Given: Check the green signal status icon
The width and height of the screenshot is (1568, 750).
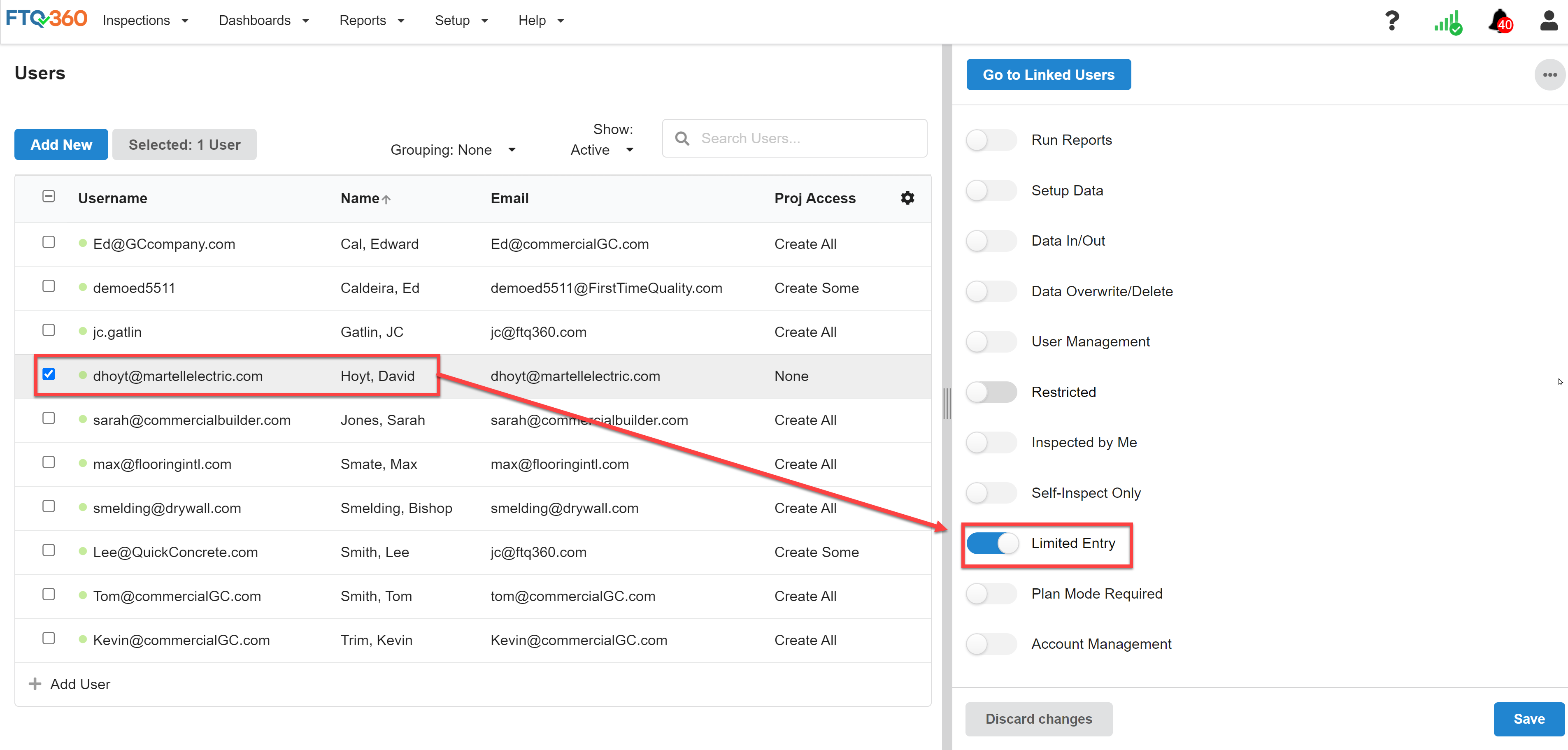Looking at the screenshot, I should click(x=1447, y=23).
